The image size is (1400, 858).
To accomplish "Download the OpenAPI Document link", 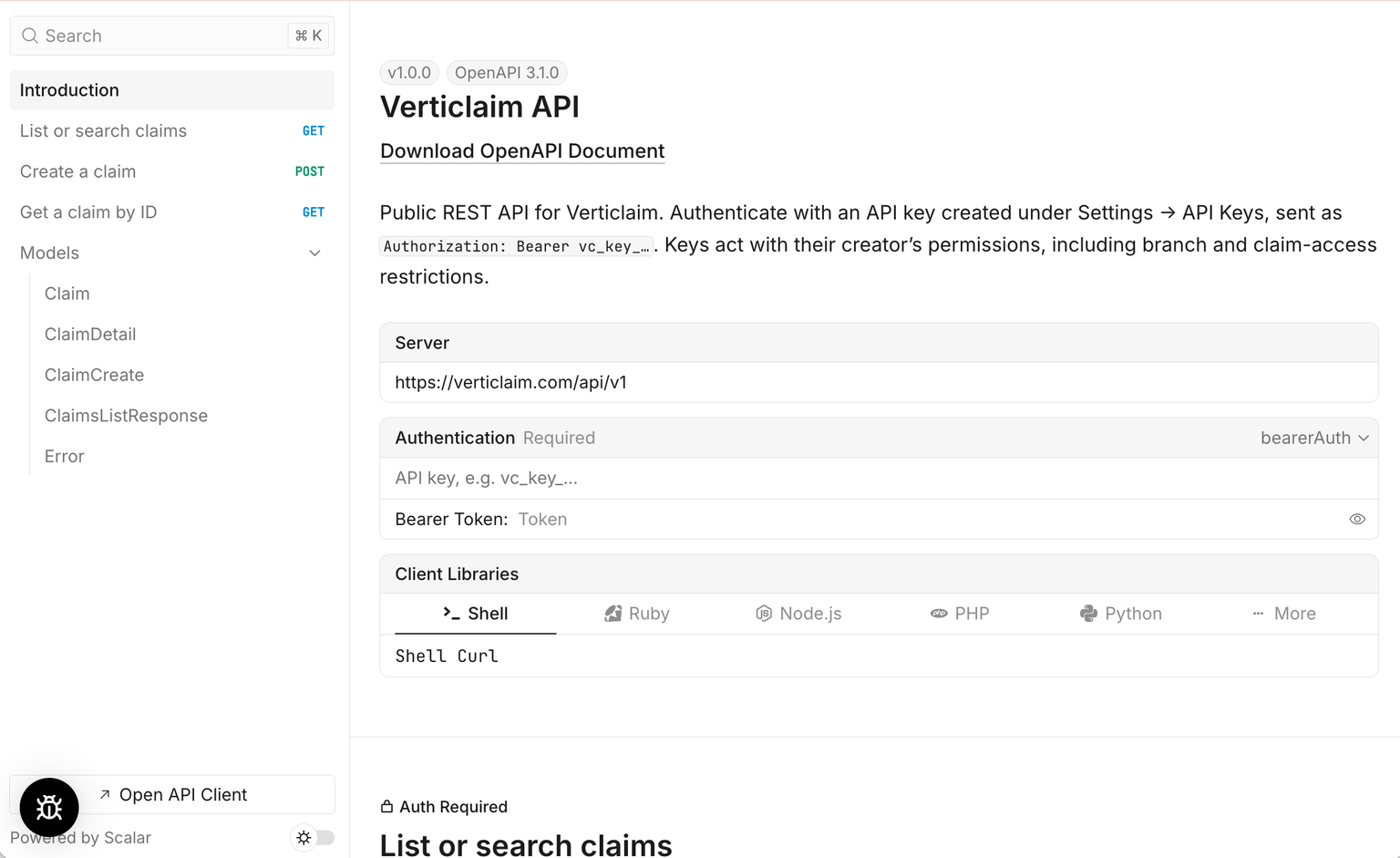I will tap(522, 151).
